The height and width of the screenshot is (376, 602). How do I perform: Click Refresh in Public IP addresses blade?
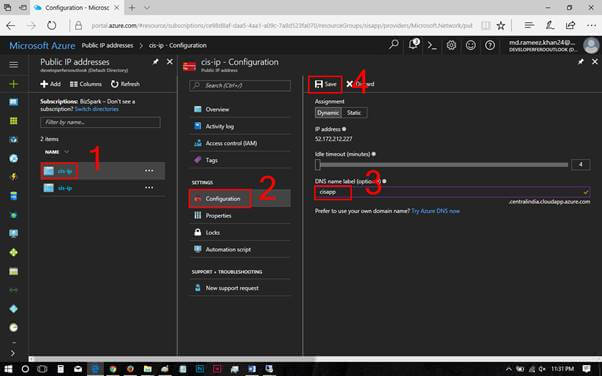click(x=126, y=84)
